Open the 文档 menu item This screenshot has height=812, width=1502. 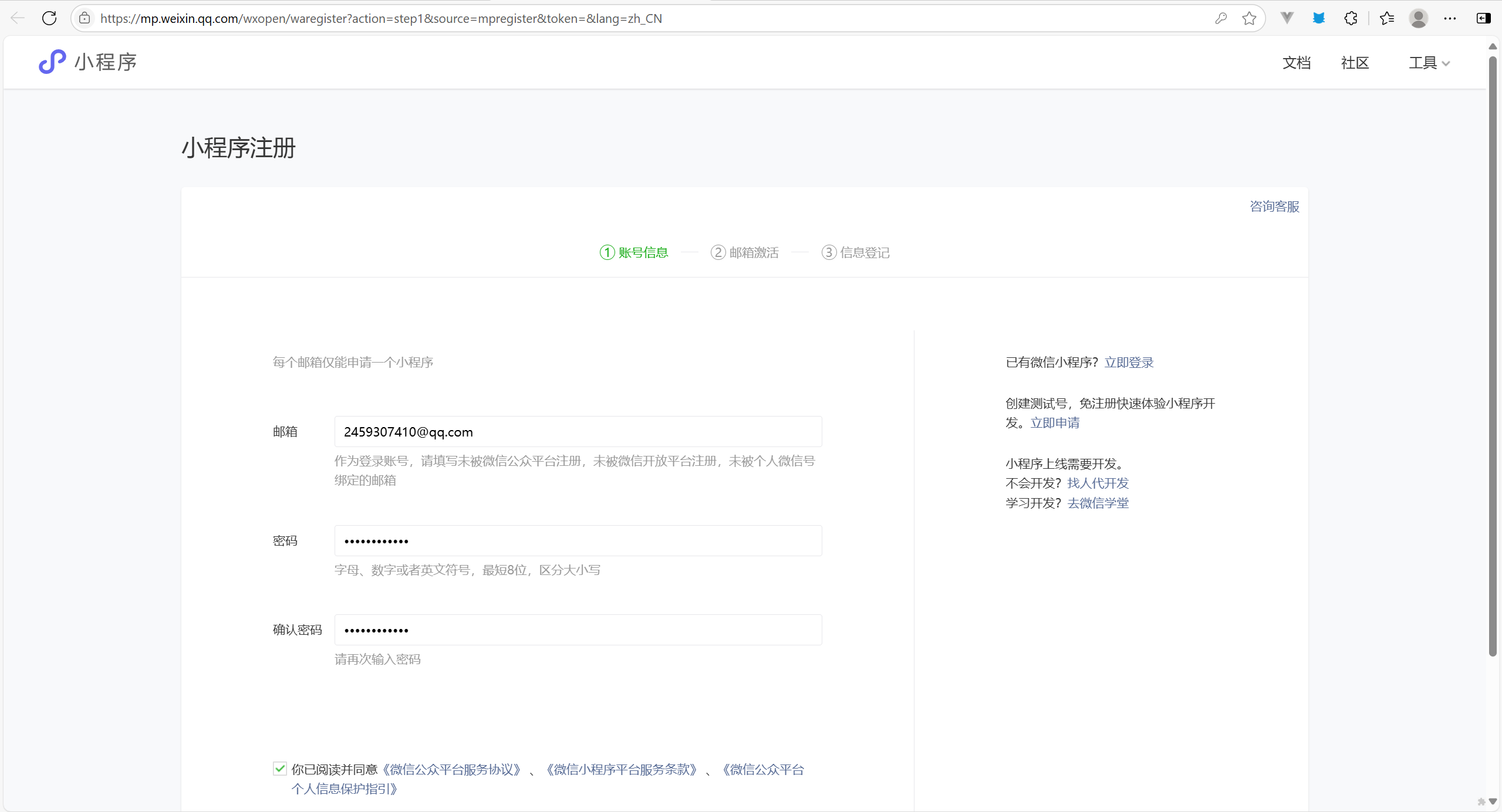click(1296, 63)
